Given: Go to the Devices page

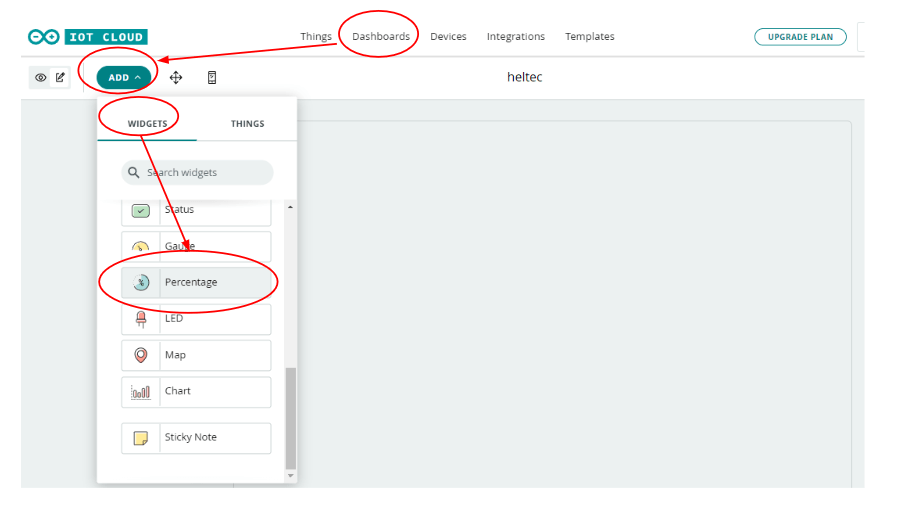Looking at the screenshot, I should click(x=448, y=37).
